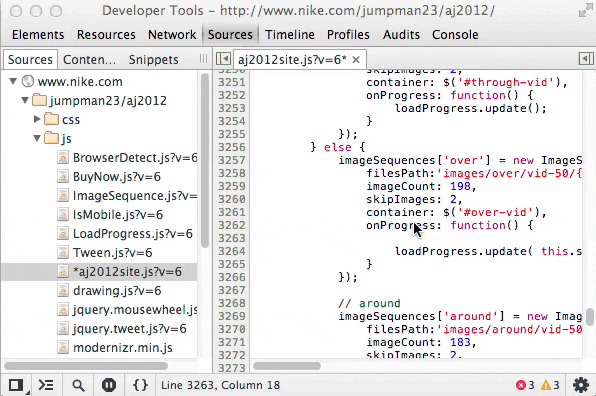The image size is (596, 396).
Task: Click the code editor horizontal scrollbar
Action: (287, 366)
